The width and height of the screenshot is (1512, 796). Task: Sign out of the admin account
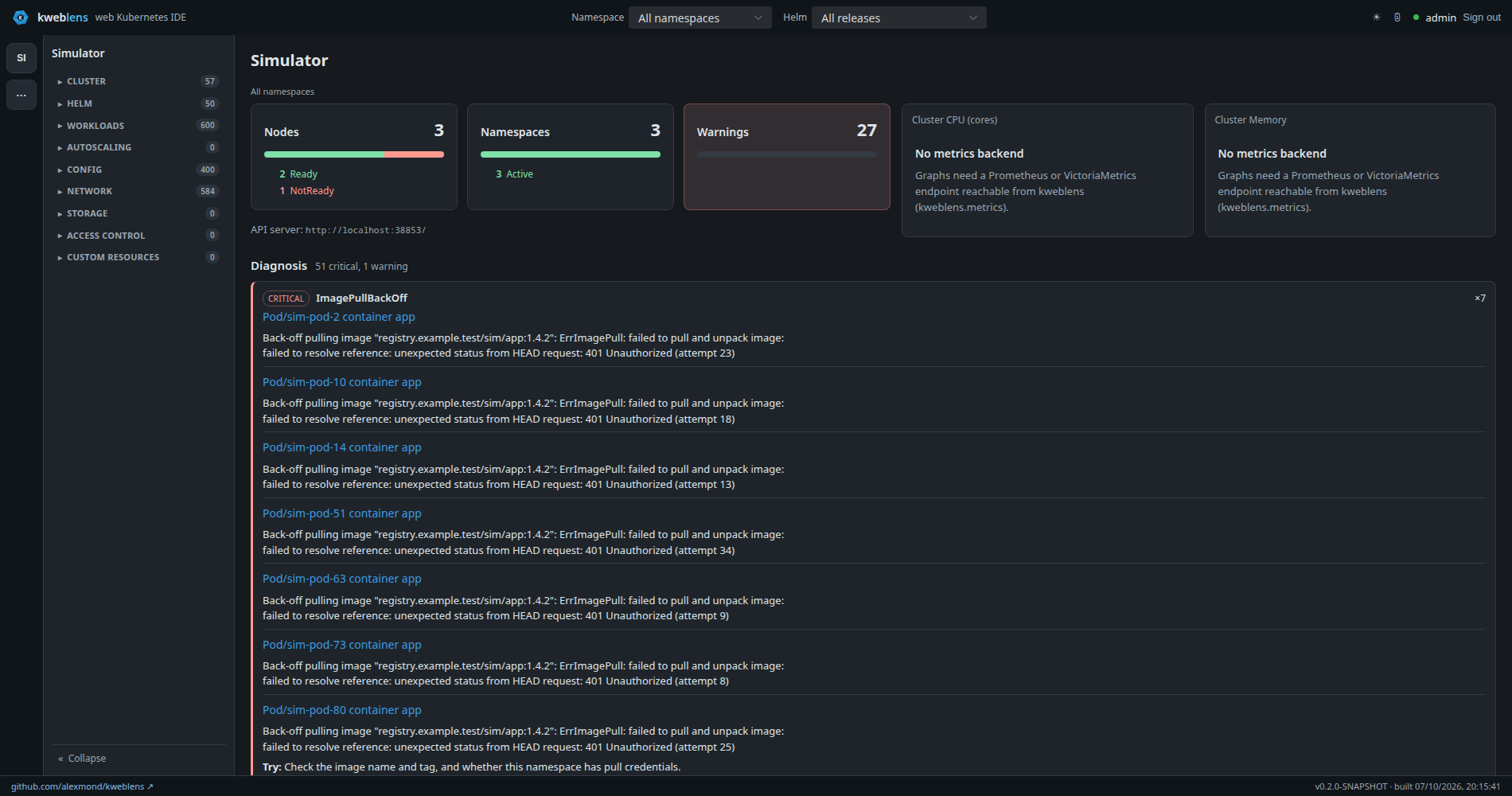pos(1482,18)
